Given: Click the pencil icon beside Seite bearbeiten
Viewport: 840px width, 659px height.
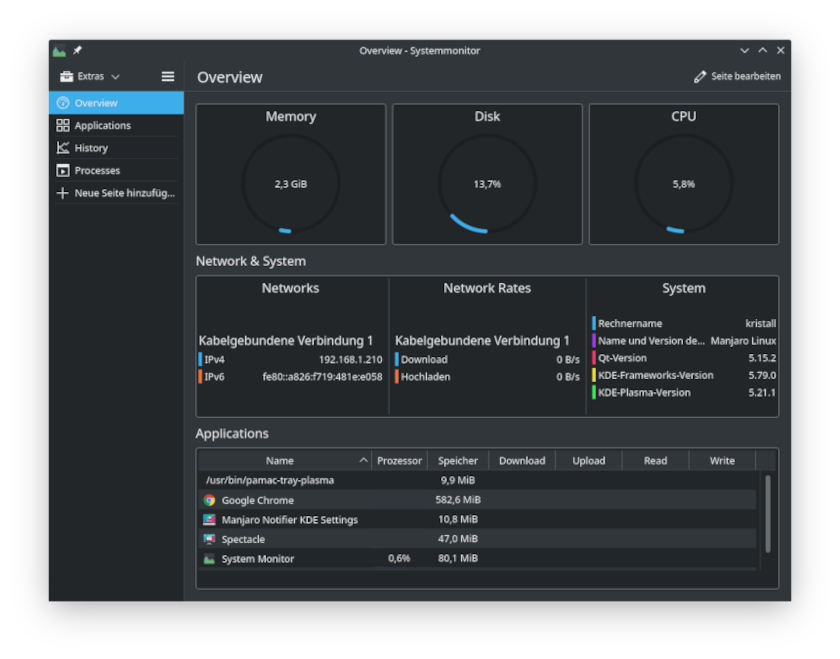Looking at the screenshot, I should pos(700,77).
